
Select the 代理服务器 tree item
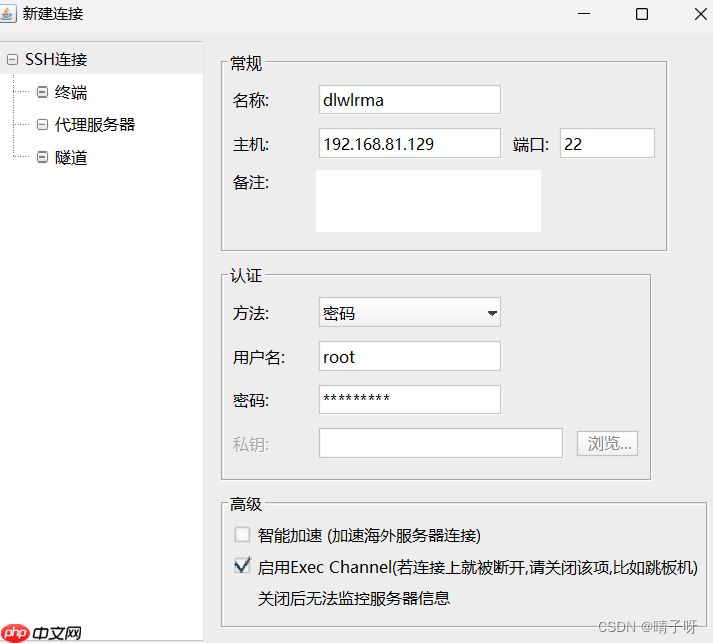pos(95,125)
